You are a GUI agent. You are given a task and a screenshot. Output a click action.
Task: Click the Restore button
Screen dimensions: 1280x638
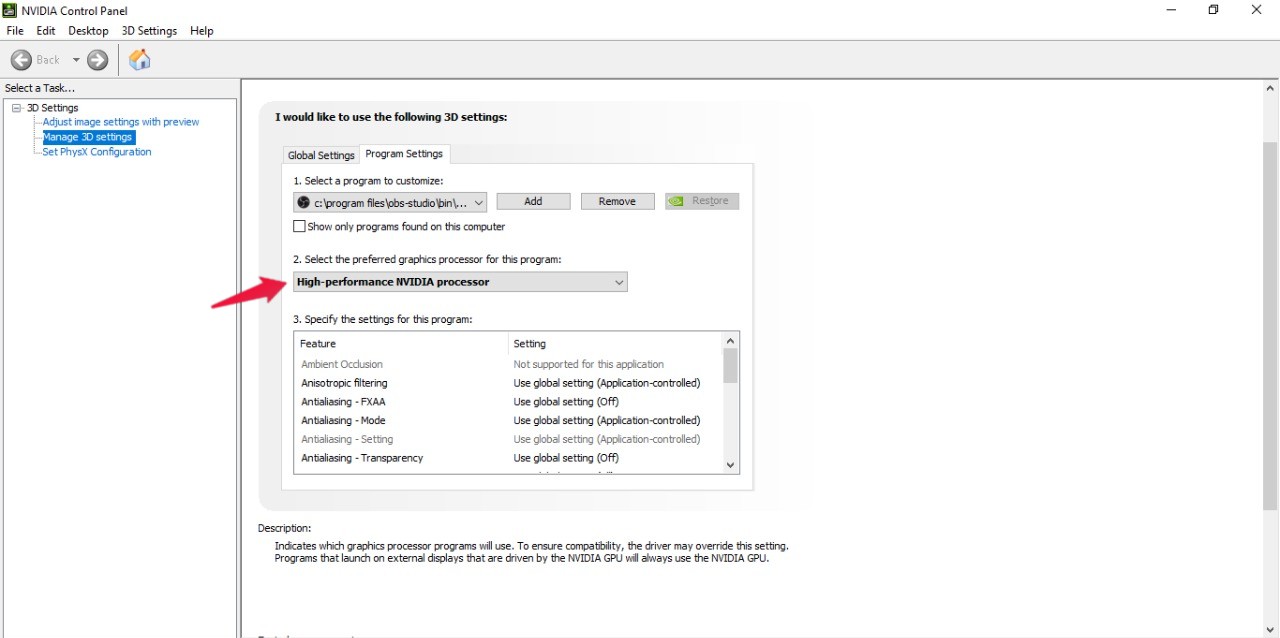tap(702, 201)
